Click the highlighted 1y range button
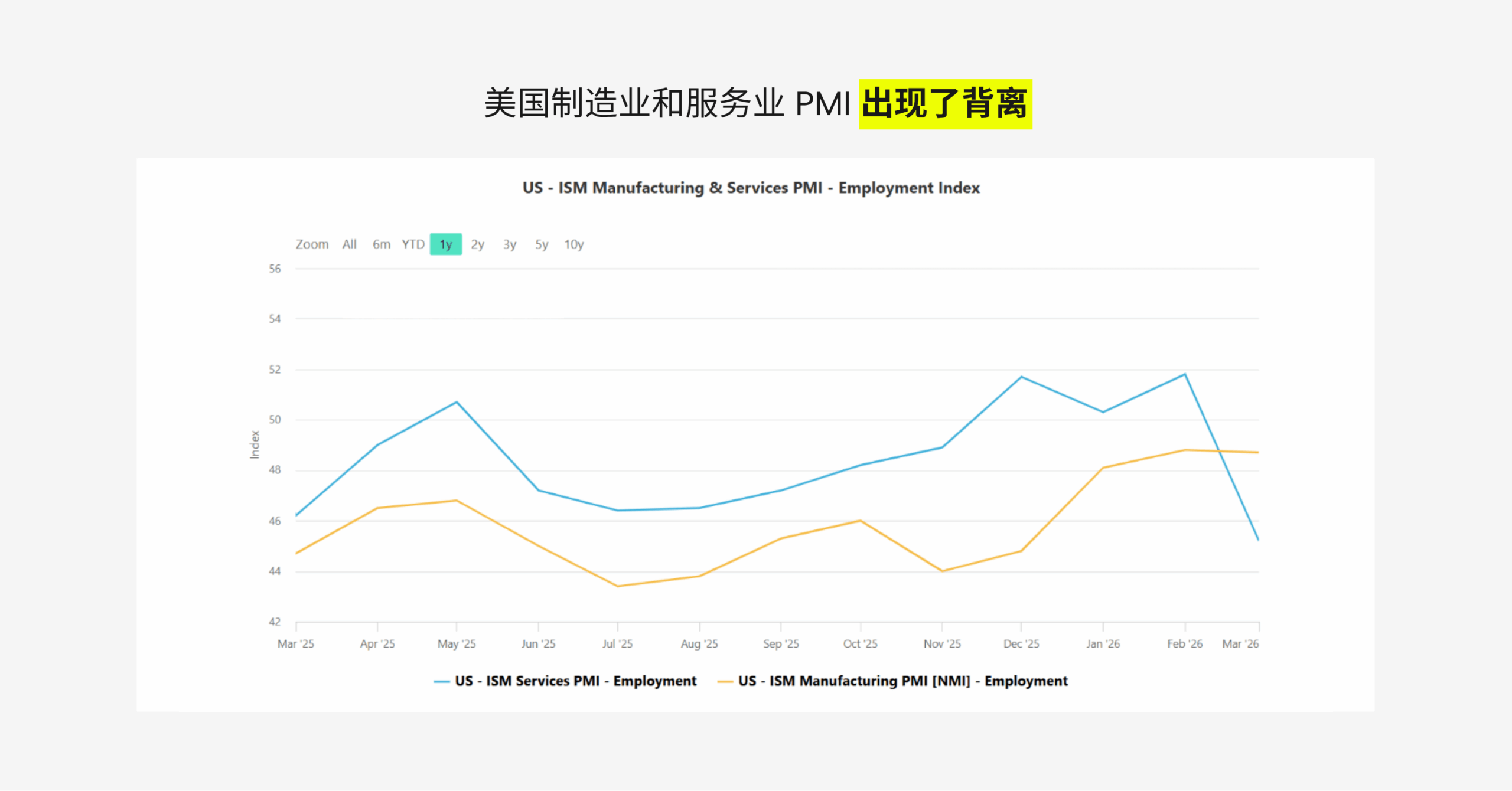Image resolution: width=1512 pixels, height=791 pixels. click(445, 244)
